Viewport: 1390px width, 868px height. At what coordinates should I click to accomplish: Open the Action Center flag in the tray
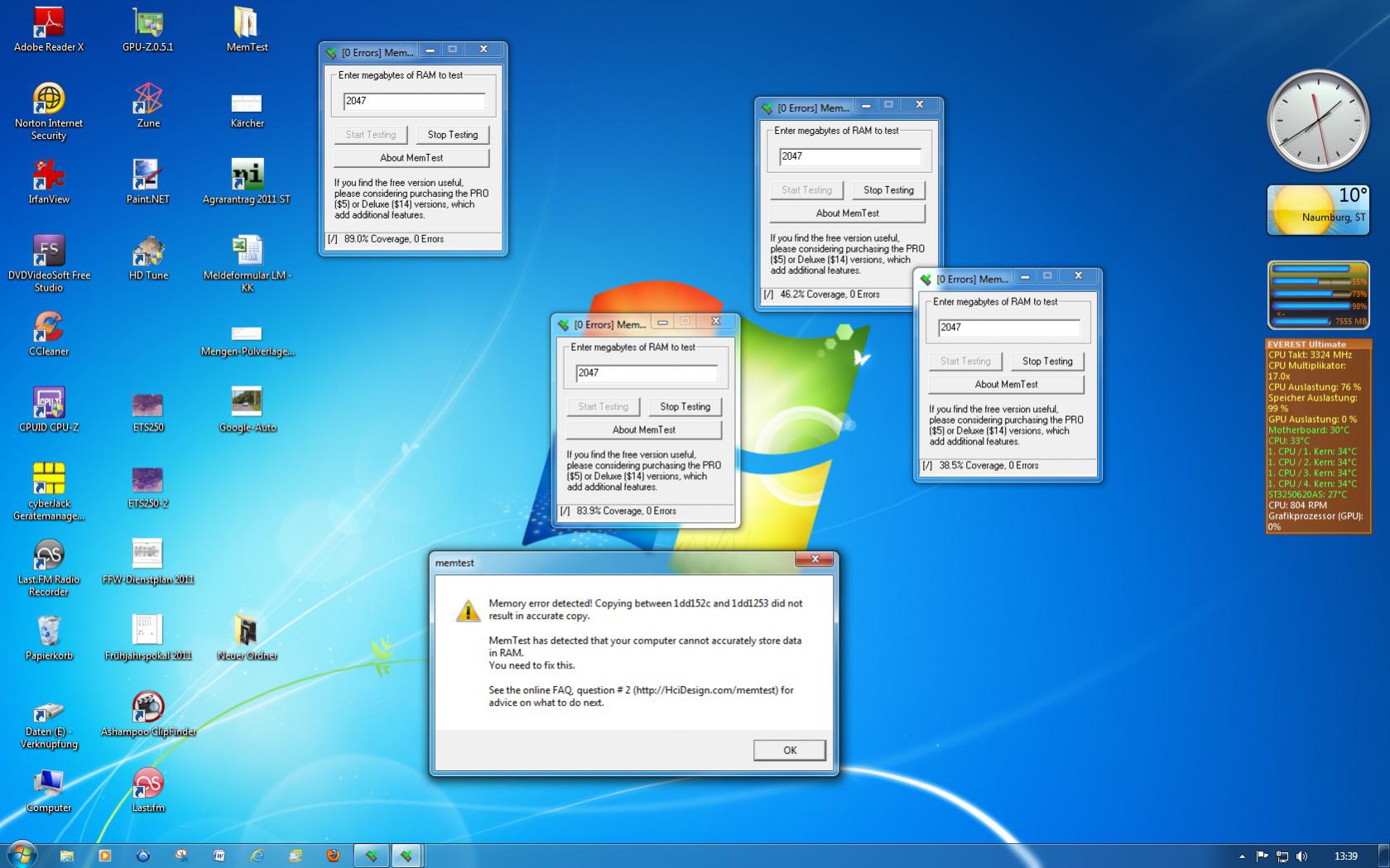1262,856
